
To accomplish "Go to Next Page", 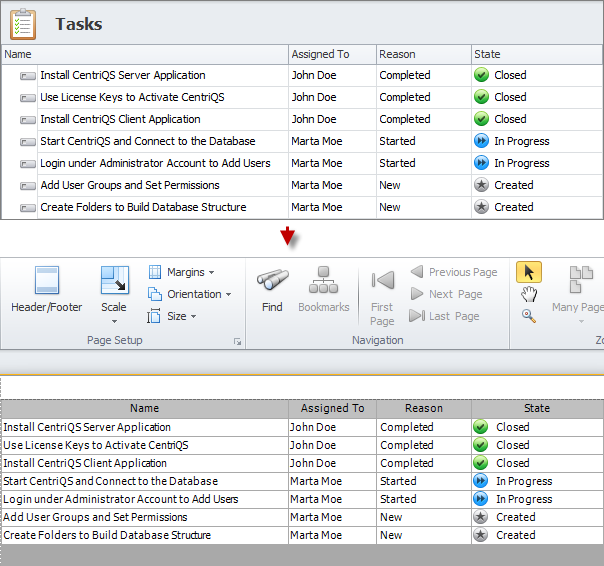I will coord(446,294).
